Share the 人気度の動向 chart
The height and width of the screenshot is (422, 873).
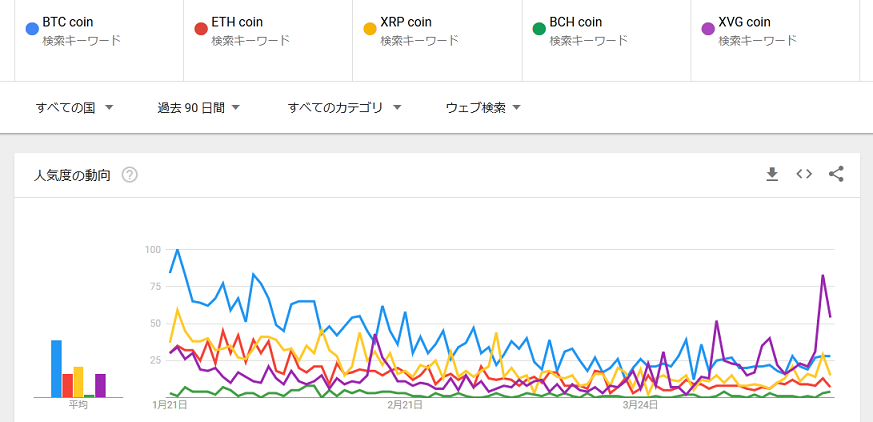(x=836, y=174)
